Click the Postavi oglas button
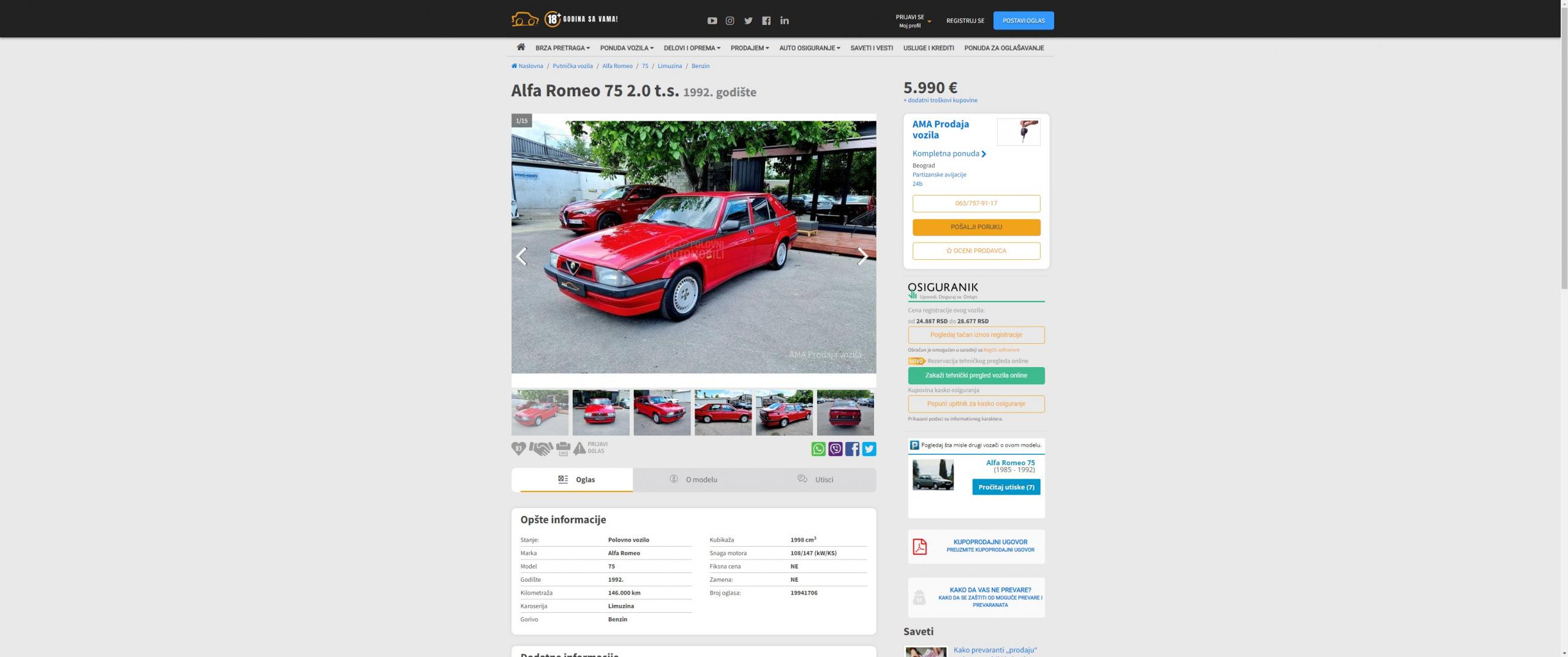This screenshot has width=1568, height=657. [x=1023, y=21]
